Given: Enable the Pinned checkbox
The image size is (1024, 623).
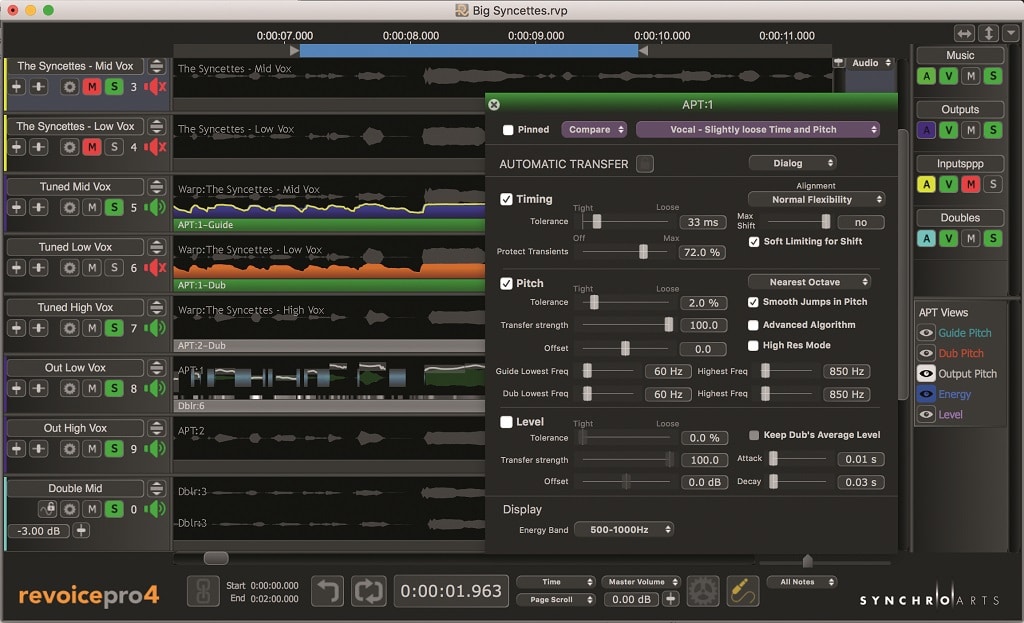Looking at the screenshot, I should point(508,130).
